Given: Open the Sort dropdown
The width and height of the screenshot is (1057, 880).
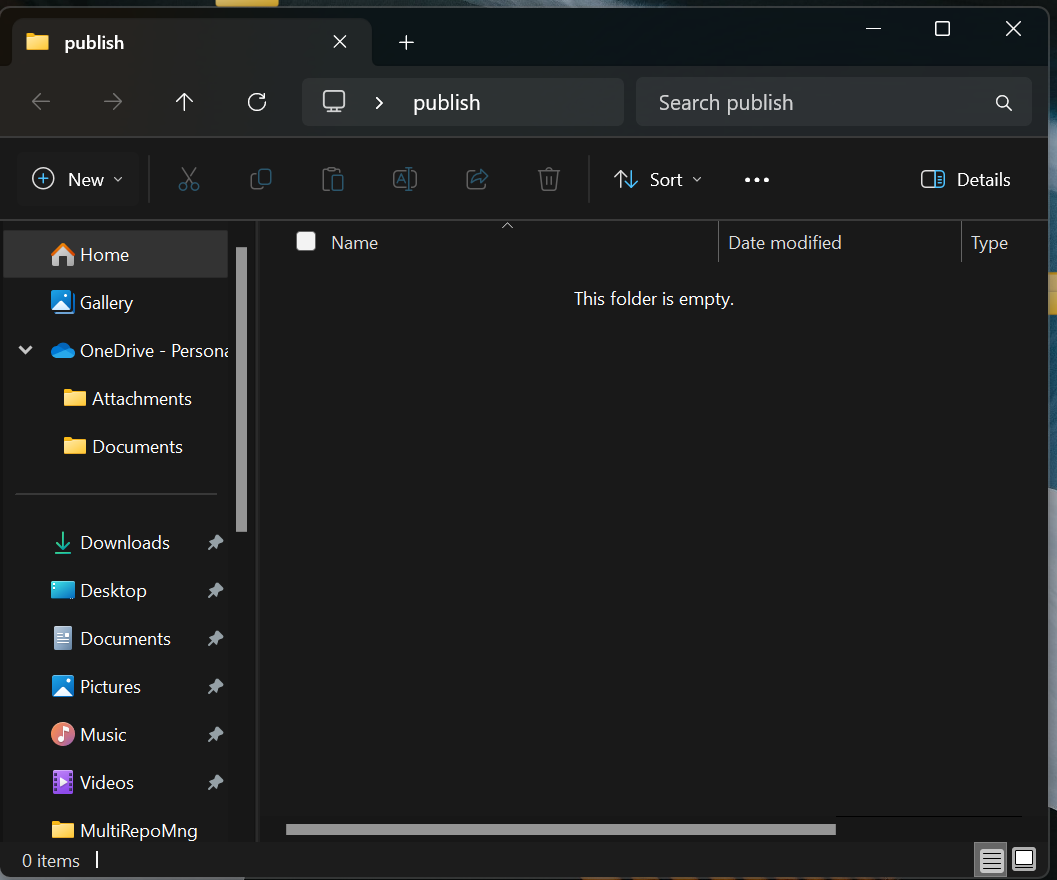Looking at the screenshot, I should click(657, 179).
